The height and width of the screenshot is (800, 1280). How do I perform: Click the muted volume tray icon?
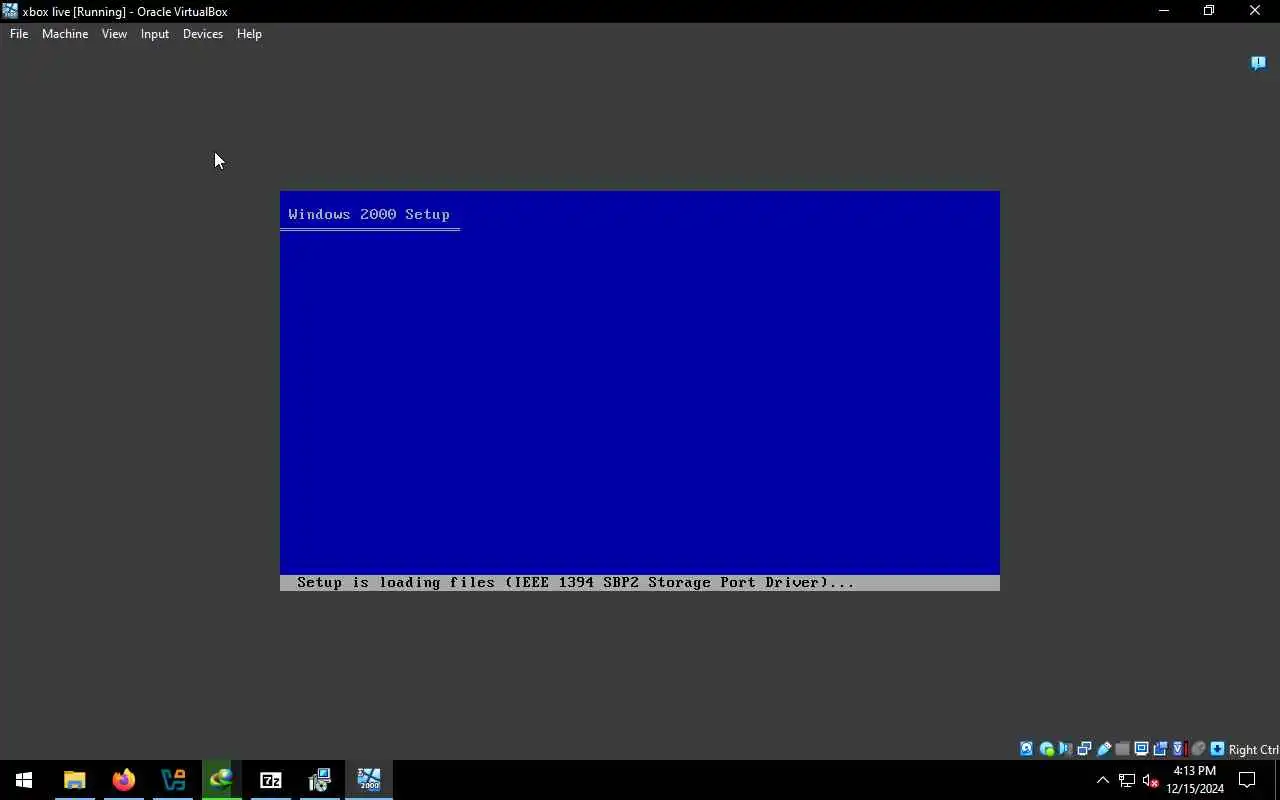click(x=1150, y=780)
